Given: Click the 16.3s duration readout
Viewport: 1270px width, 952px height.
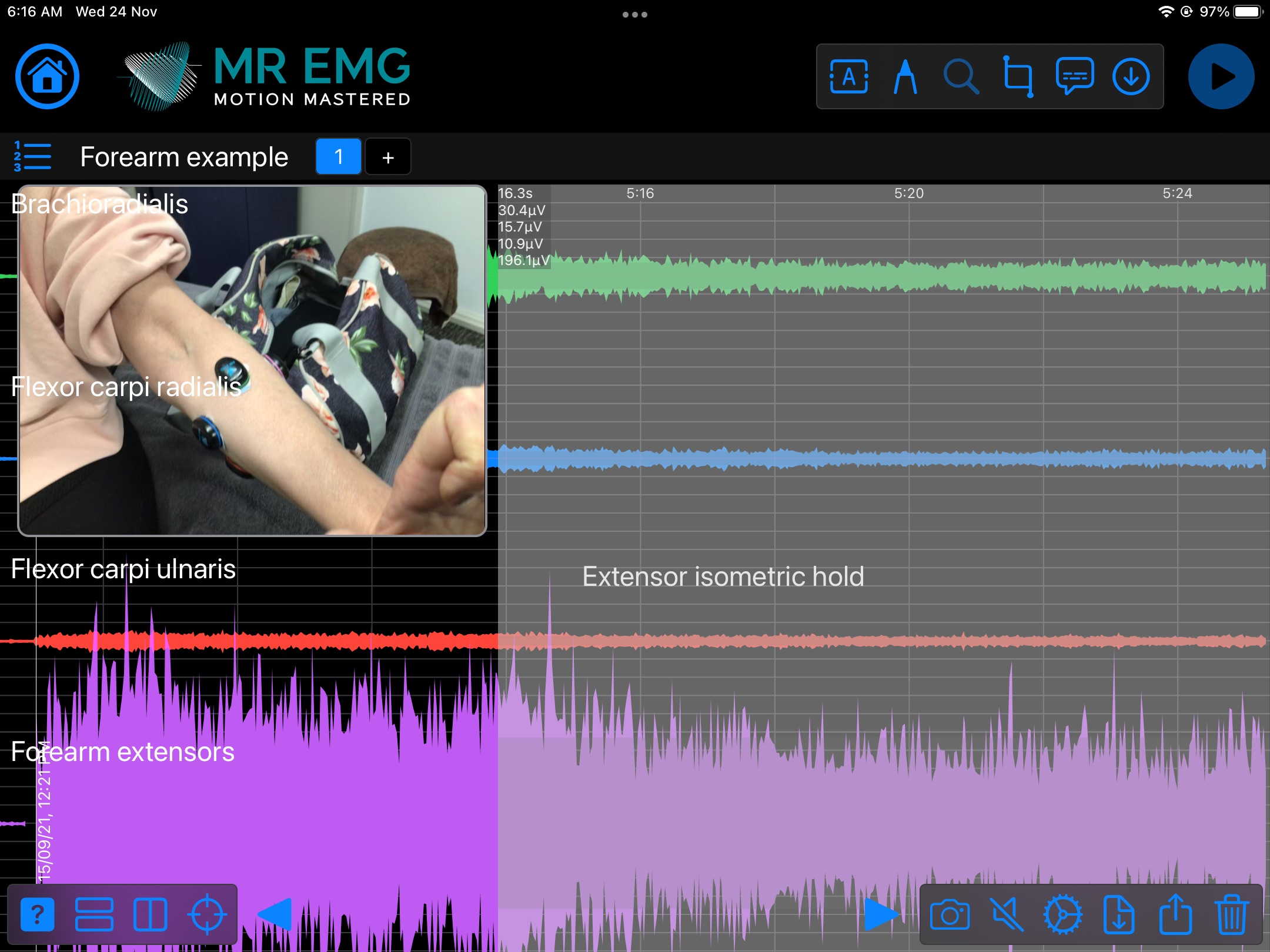Looking at the screenshot, I should coord(515,193).
